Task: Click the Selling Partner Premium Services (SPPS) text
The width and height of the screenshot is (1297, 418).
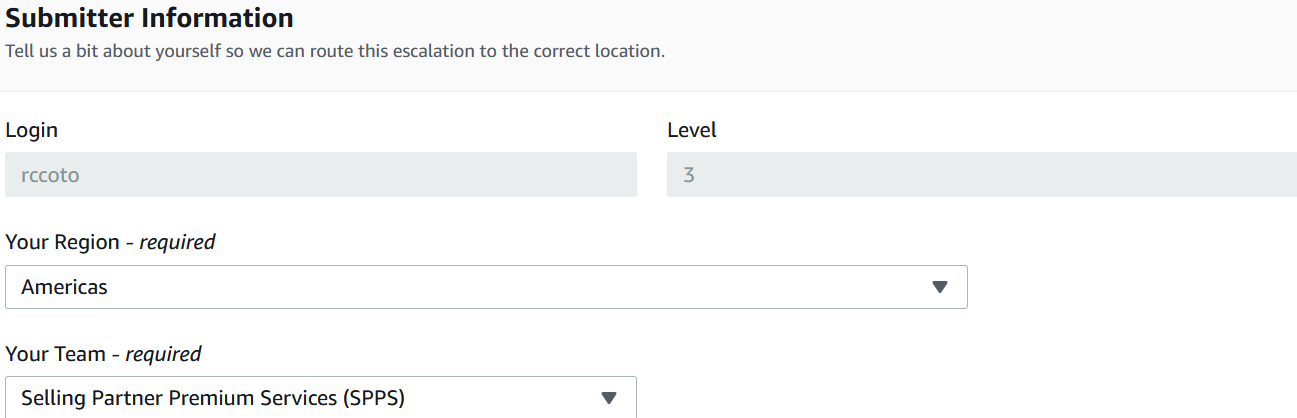Action: 213,398
